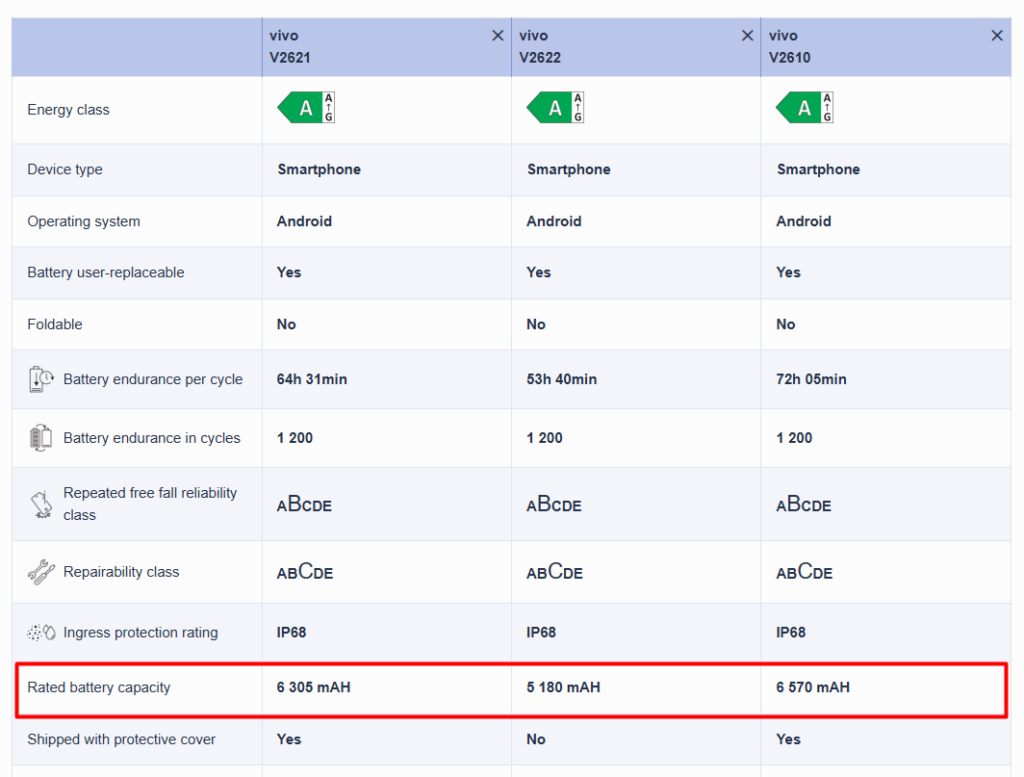Click the '72h 05min' endurance value
Screen dimensions: 1024x777
coord(811,379)
